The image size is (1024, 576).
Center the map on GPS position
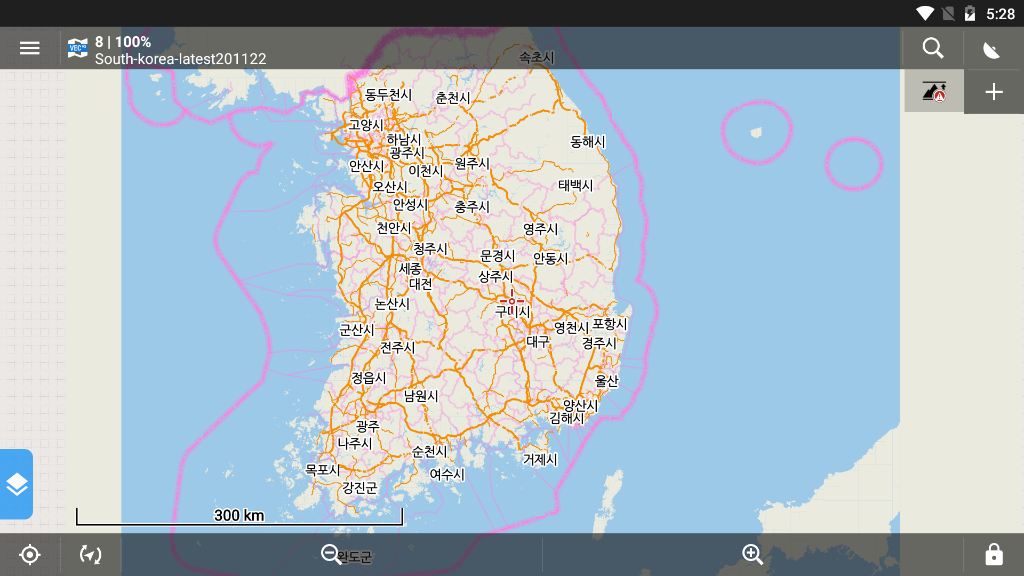tap(30, 554)
